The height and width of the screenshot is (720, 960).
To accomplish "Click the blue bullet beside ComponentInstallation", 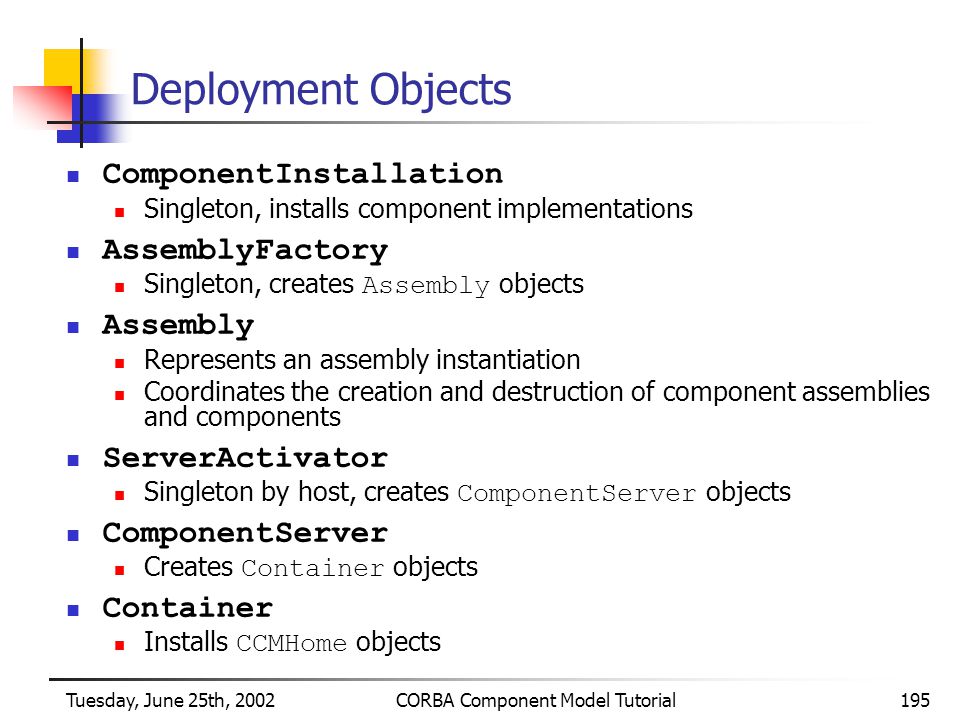I will 73,177.
